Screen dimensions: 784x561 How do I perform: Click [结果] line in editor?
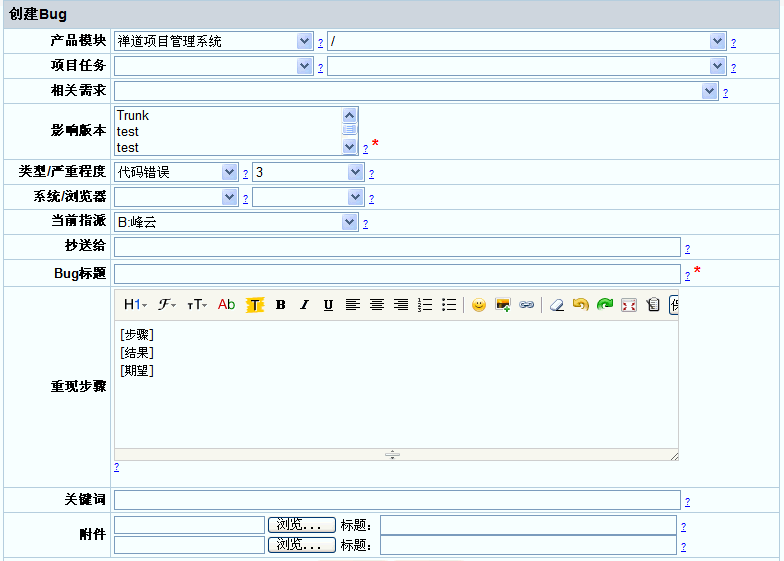pyautogui.click(x=136, y=352)
